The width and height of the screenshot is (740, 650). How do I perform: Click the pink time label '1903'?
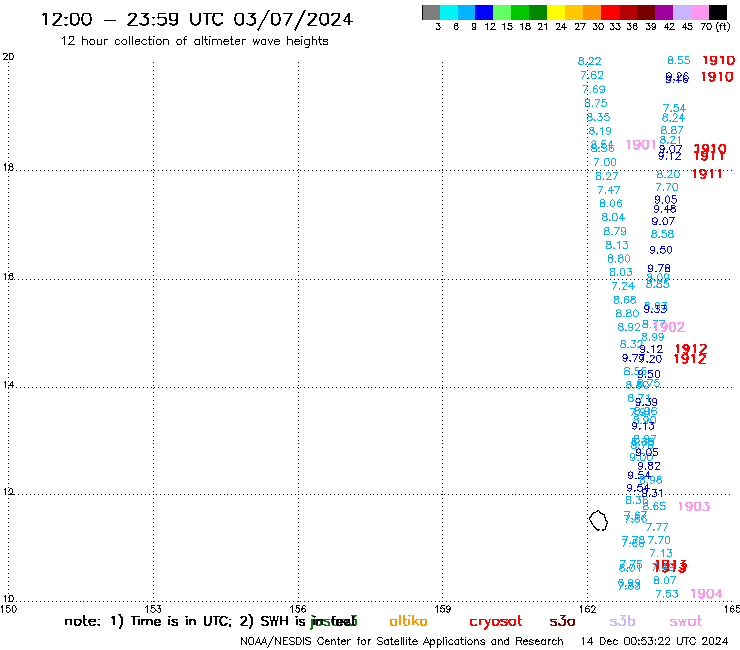(694, 506)
